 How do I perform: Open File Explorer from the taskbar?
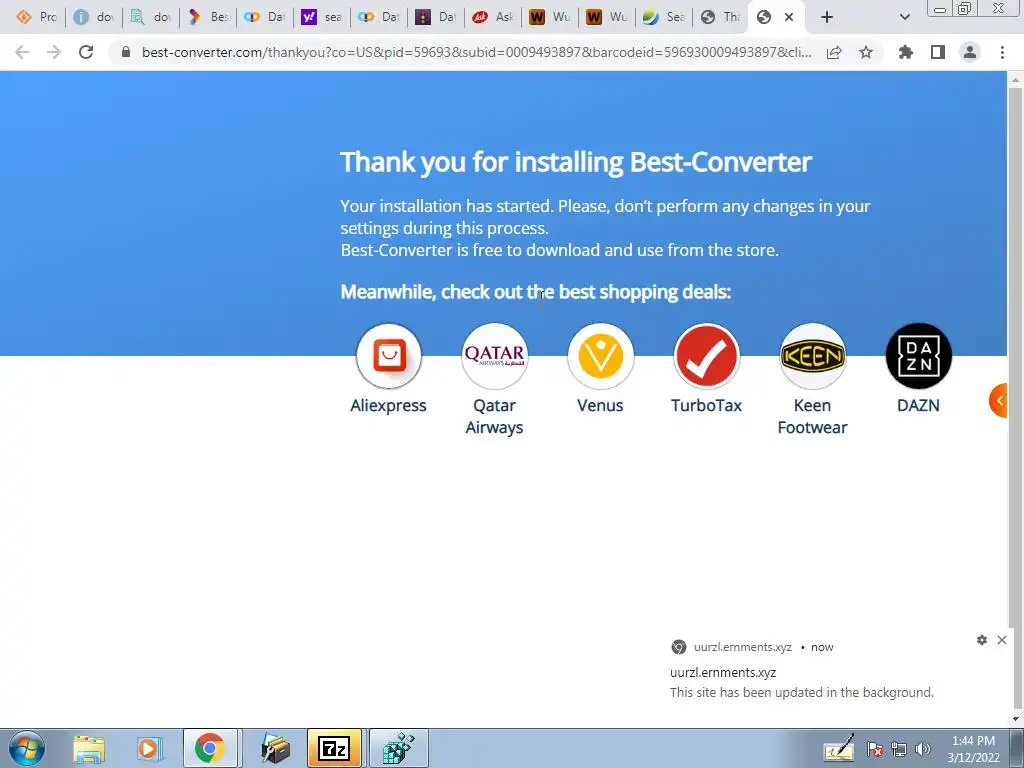[89, 748]
